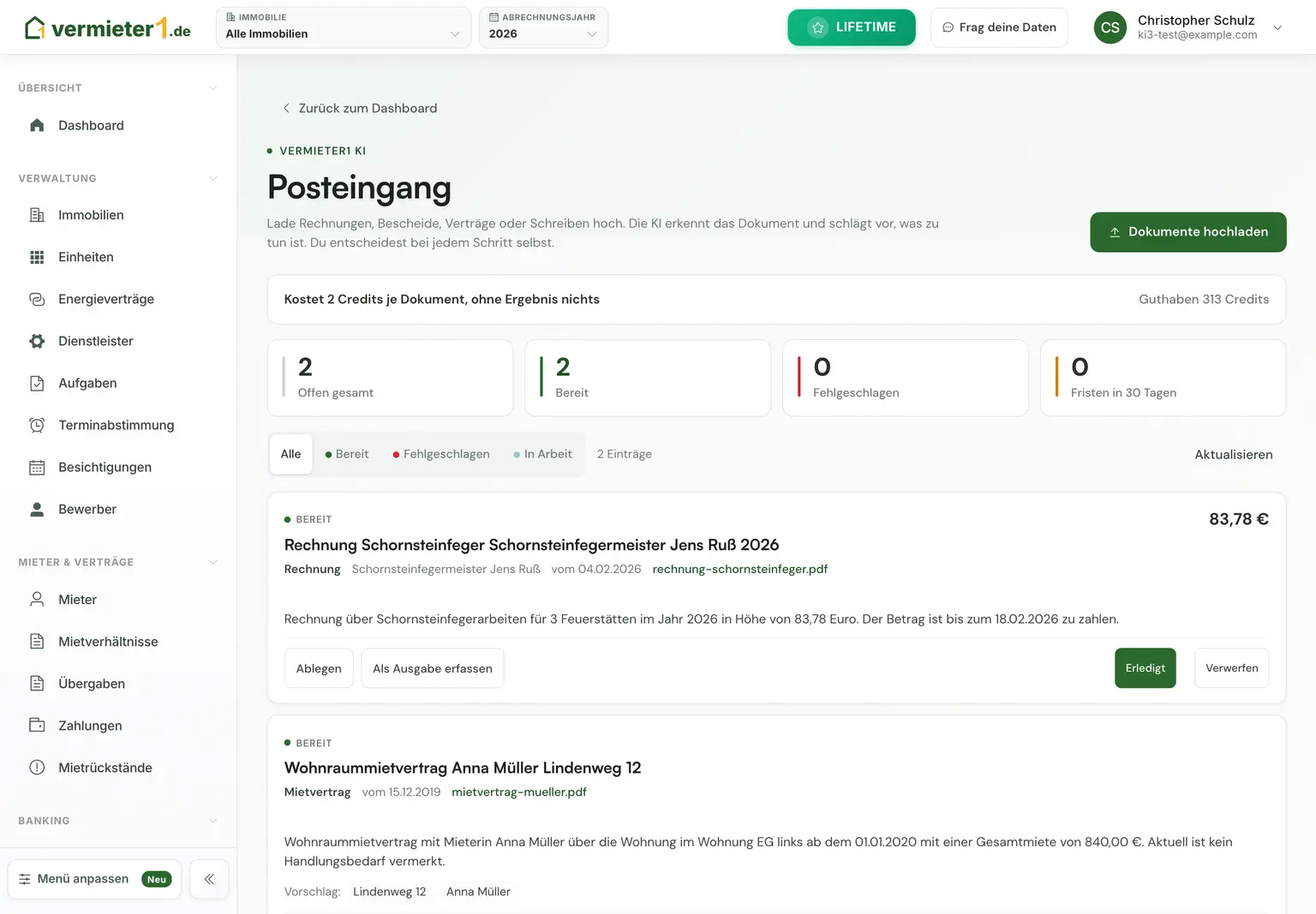
Task: Go back via Zurück zum Dashboard
Action: (x=360, y=108)
